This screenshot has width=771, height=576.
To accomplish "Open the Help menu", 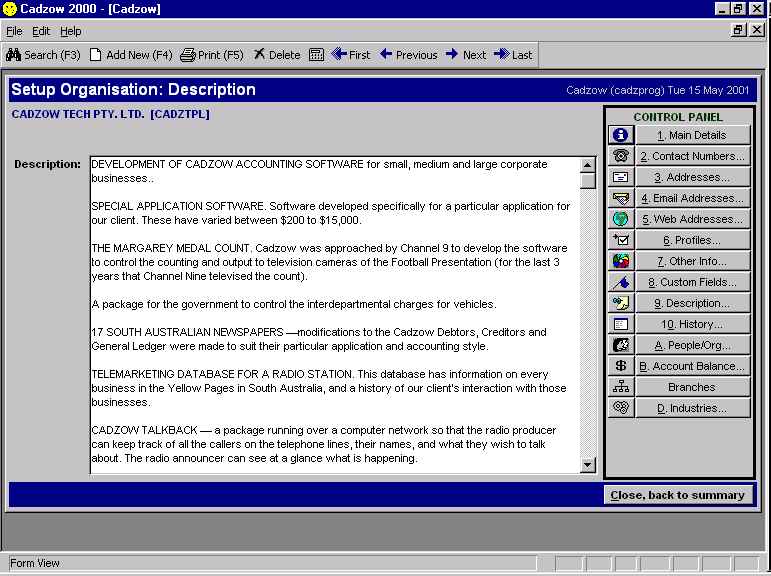I will click(x=71, y=31).
